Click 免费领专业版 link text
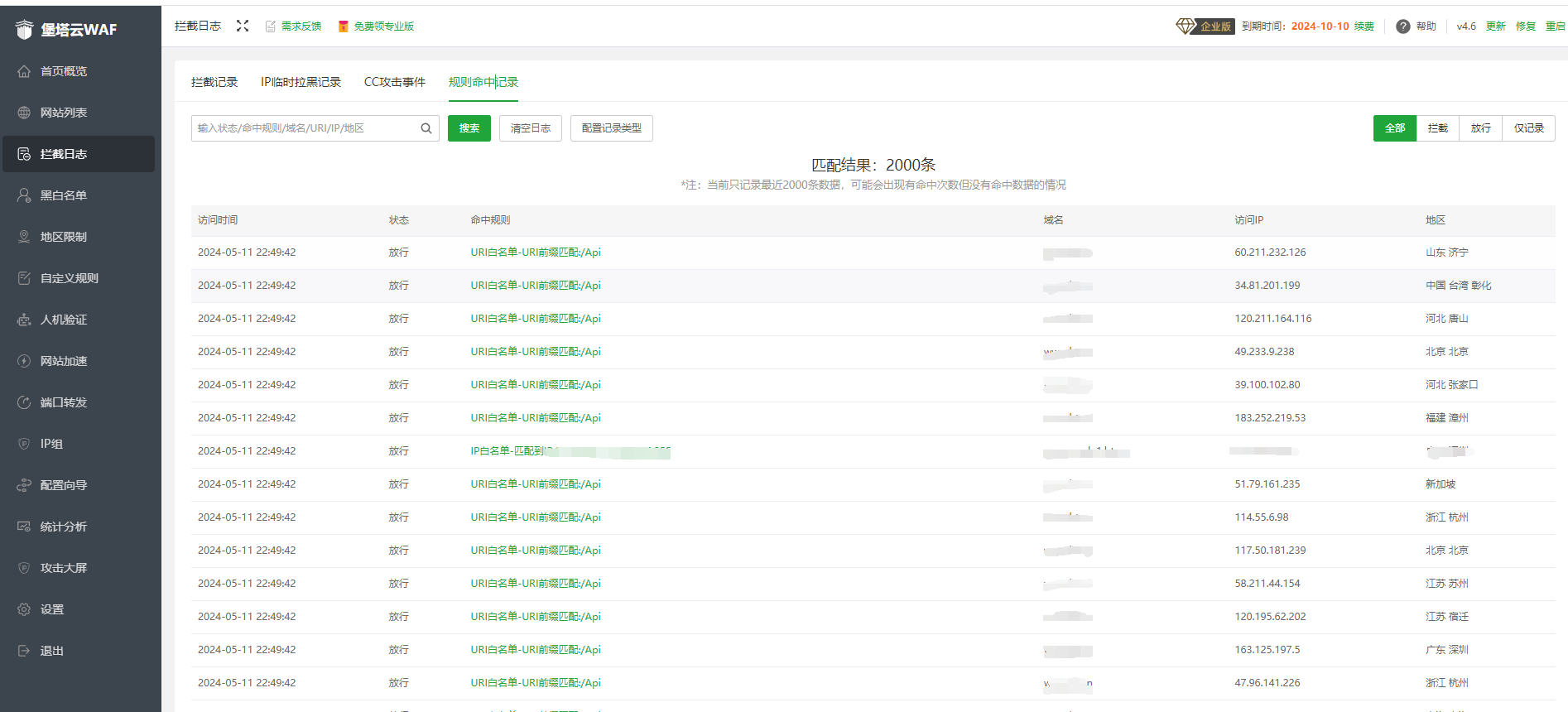This screenshot has width=1568, height=712. click(x=384, y=26)
